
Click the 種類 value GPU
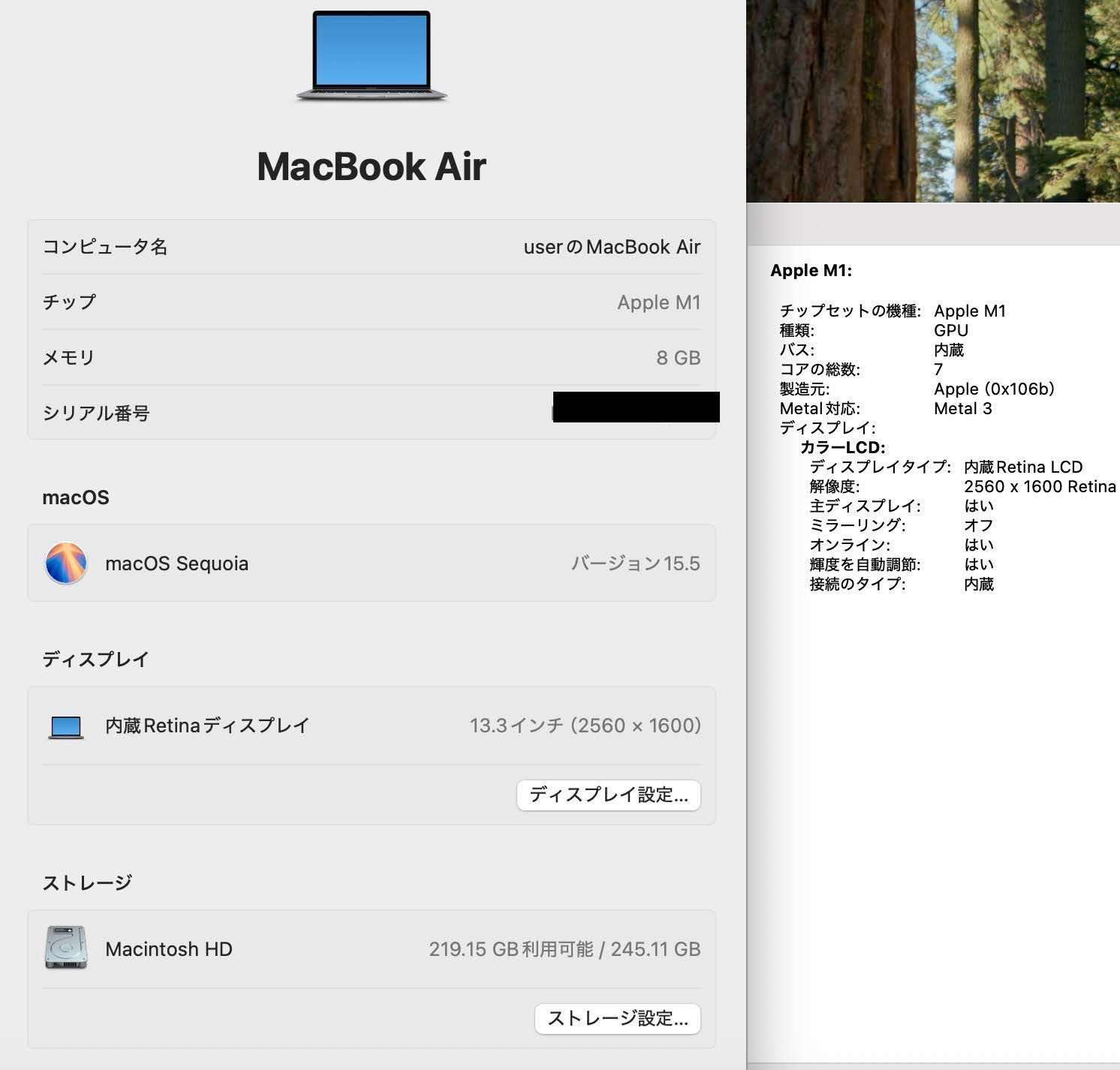pyautogui.click(x=951, y=330)
